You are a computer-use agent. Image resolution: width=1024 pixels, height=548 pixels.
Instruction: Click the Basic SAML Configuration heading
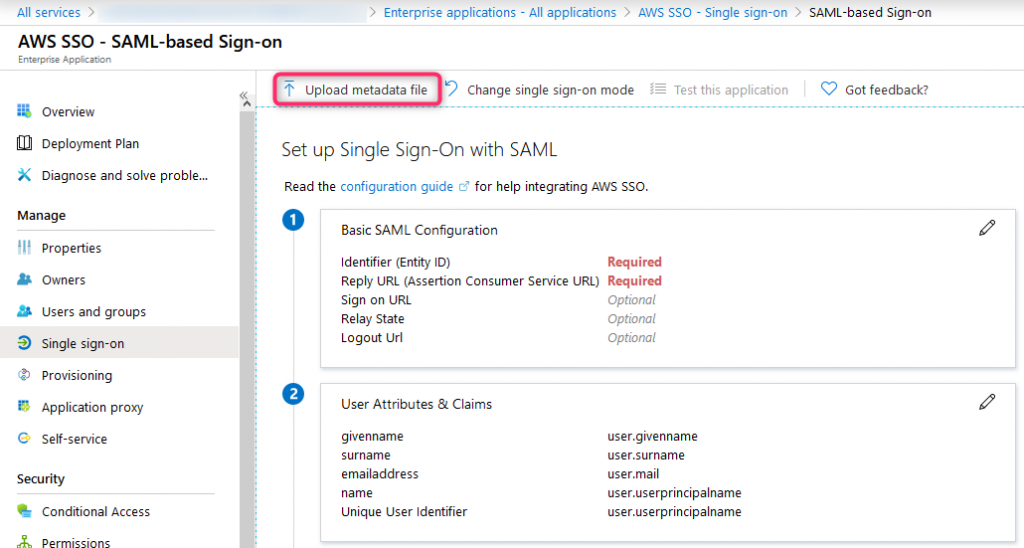(x=419, y=231)
